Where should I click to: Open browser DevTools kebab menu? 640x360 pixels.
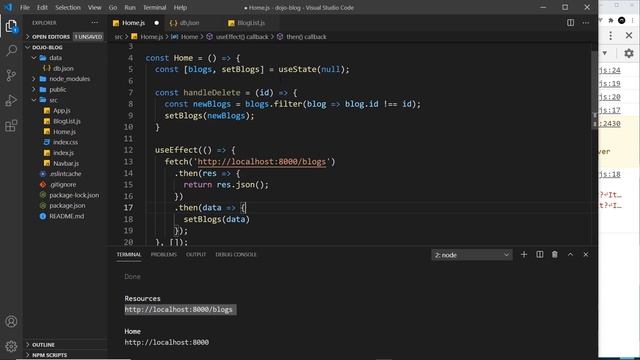pos(610,36)
